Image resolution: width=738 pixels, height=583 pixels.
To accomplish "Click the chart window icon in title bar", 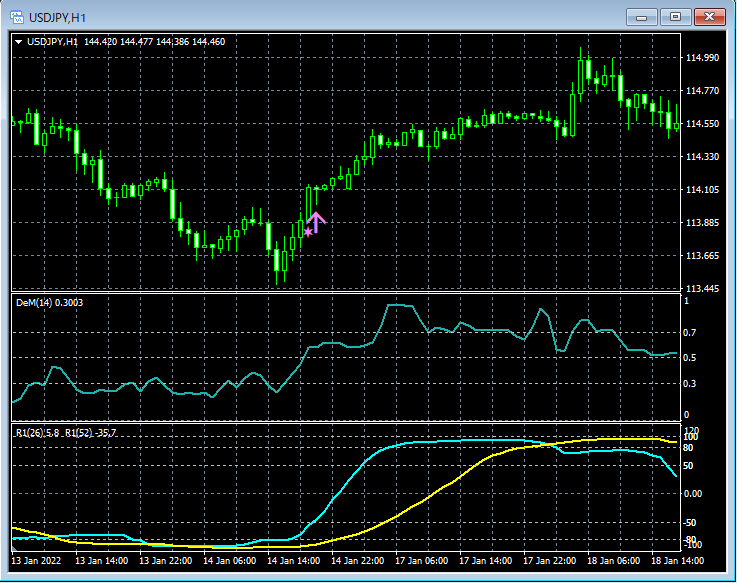I will (x=15, y=17).
